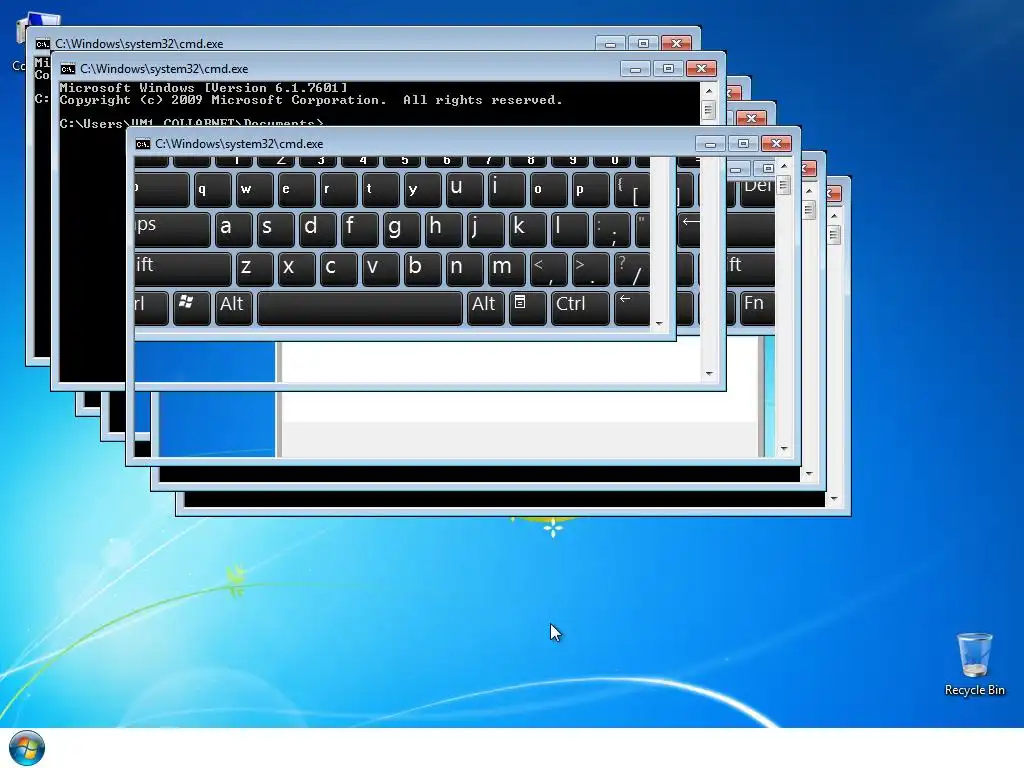
Task: Click the r key
Action: coord(338,189)
